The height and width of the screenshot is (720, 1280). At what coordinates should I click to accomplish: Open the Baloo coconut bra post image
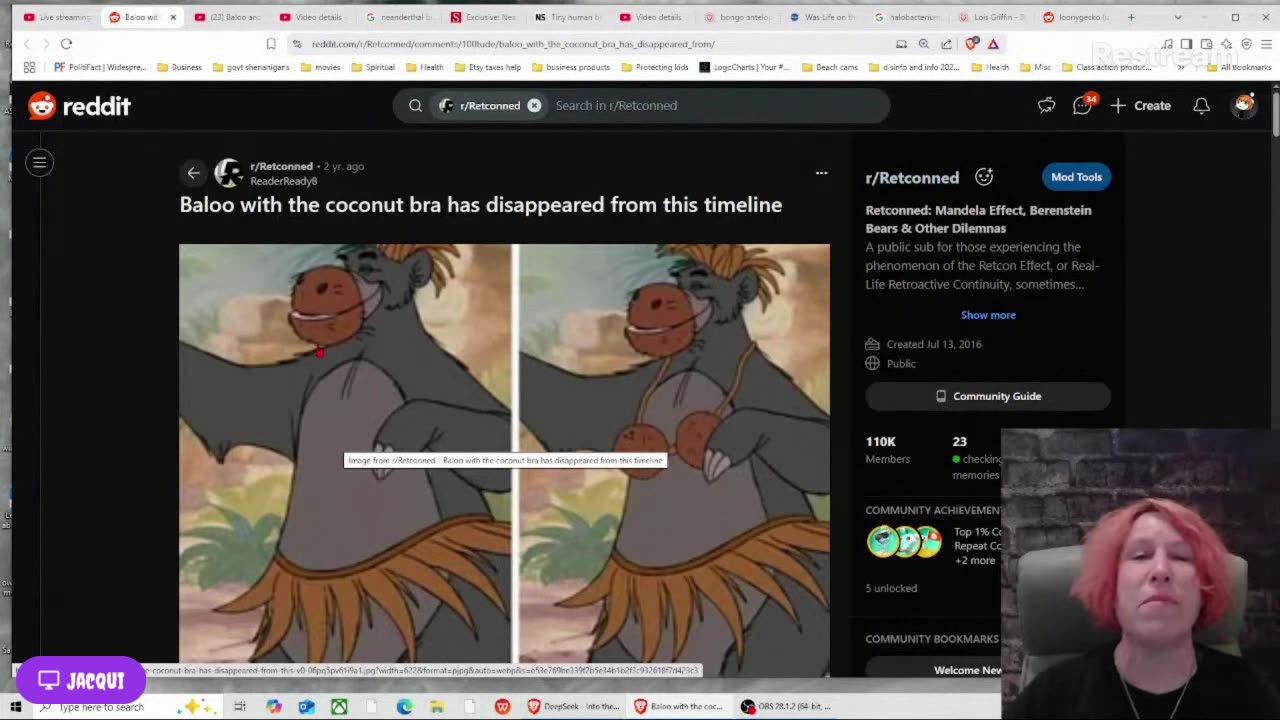[x=504, y=460]
